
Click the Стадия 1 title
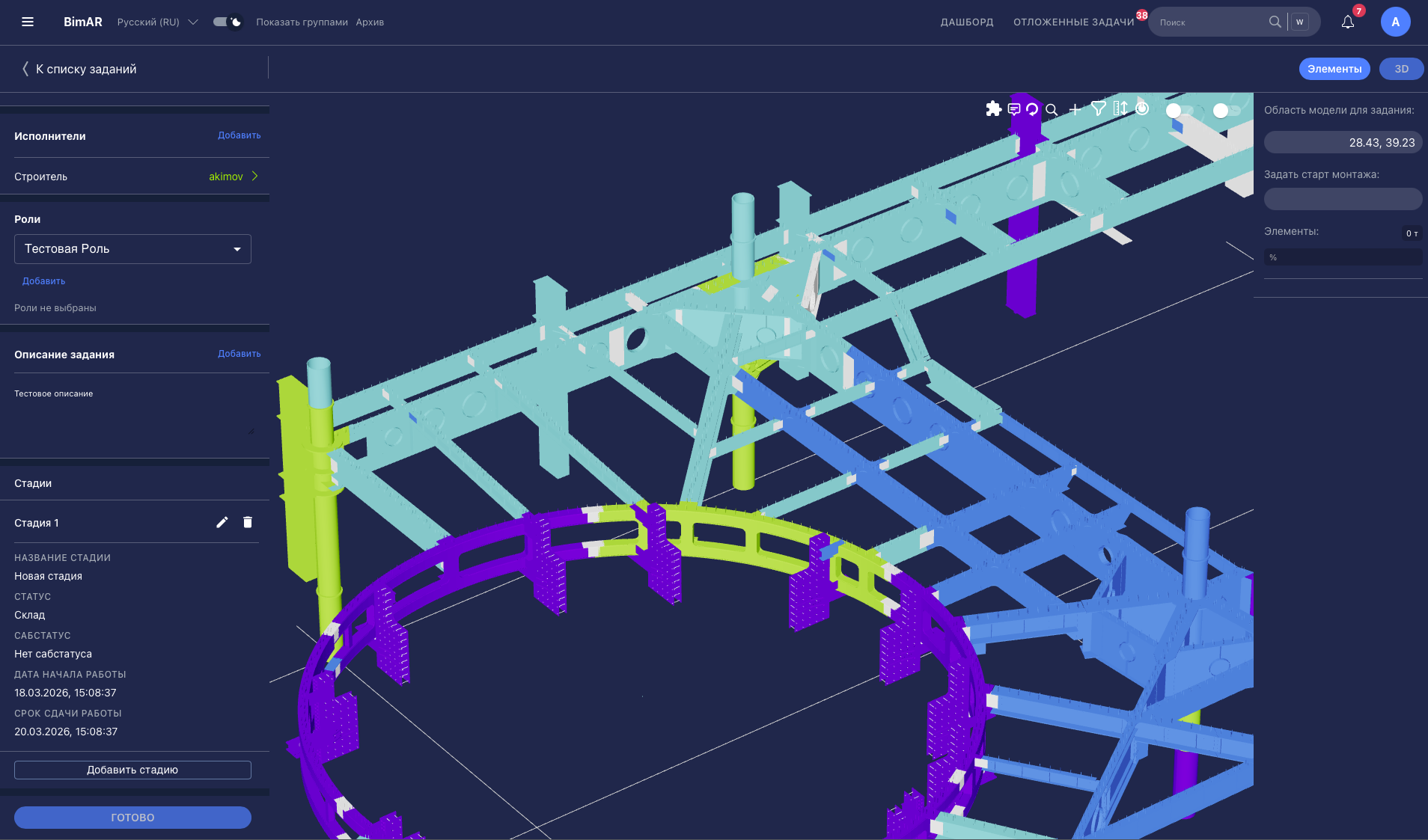click(36, 523)
